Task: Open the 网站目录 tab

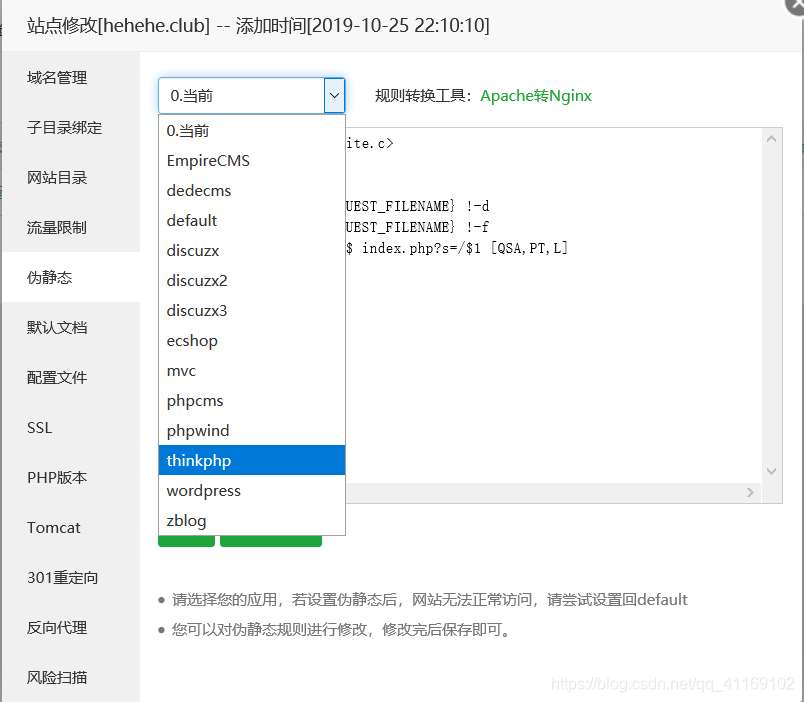Action: [71, 177]
